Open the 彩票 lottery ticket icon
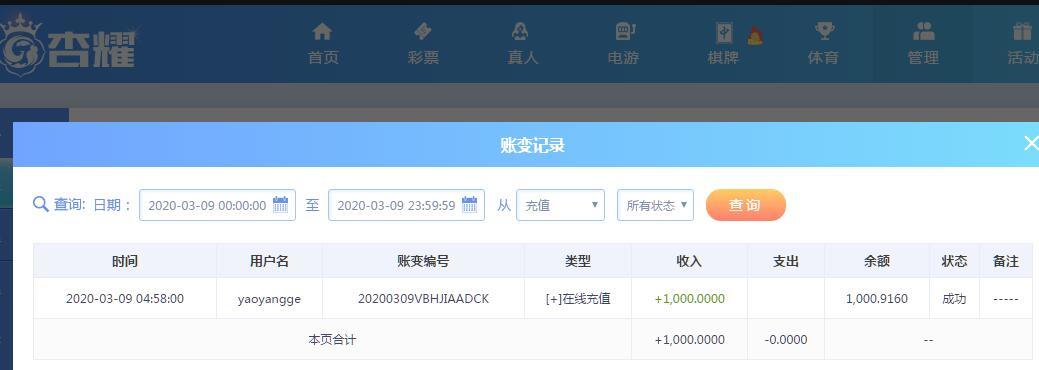Image resolution: width=1039 pixels, height=370 pixels. point(423,31)
